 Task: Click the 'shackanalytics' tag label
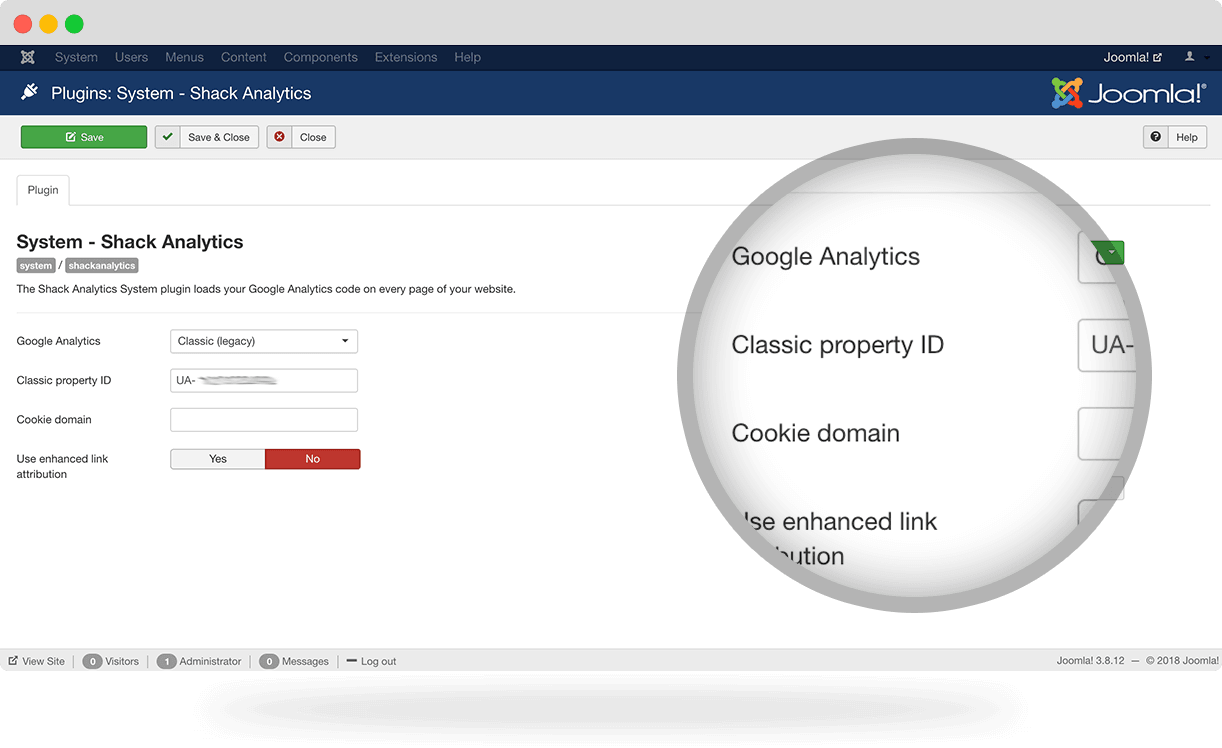pyautogui.click(x=102, y=266)
